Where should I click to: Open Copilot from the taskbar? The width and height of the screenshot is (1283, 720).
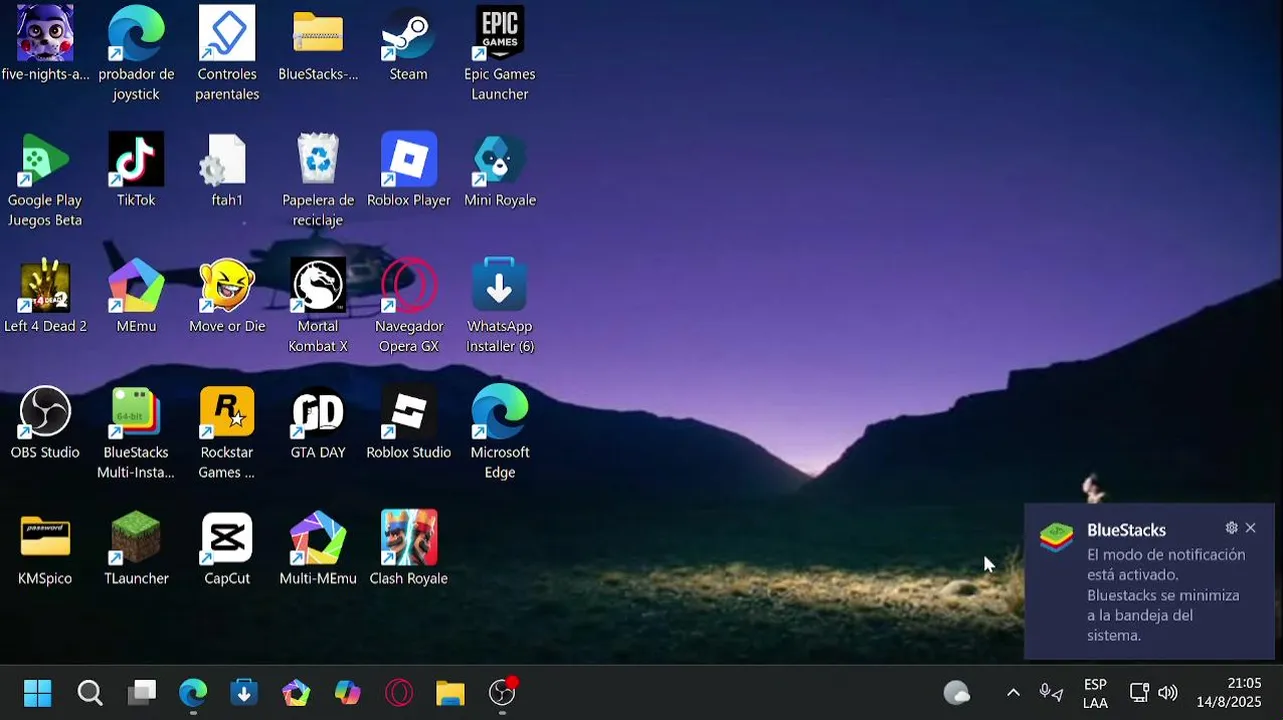pos(347,692)
